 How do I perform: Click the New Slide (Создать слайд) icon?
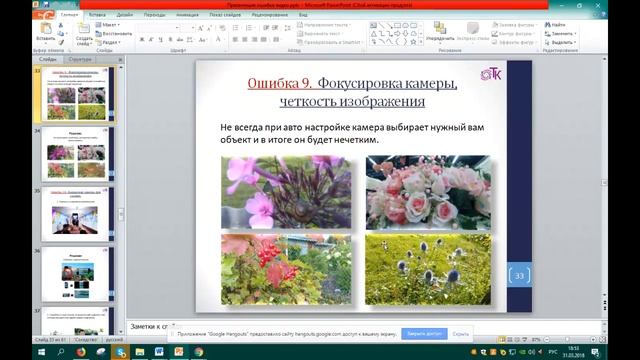tap(84, 29)
